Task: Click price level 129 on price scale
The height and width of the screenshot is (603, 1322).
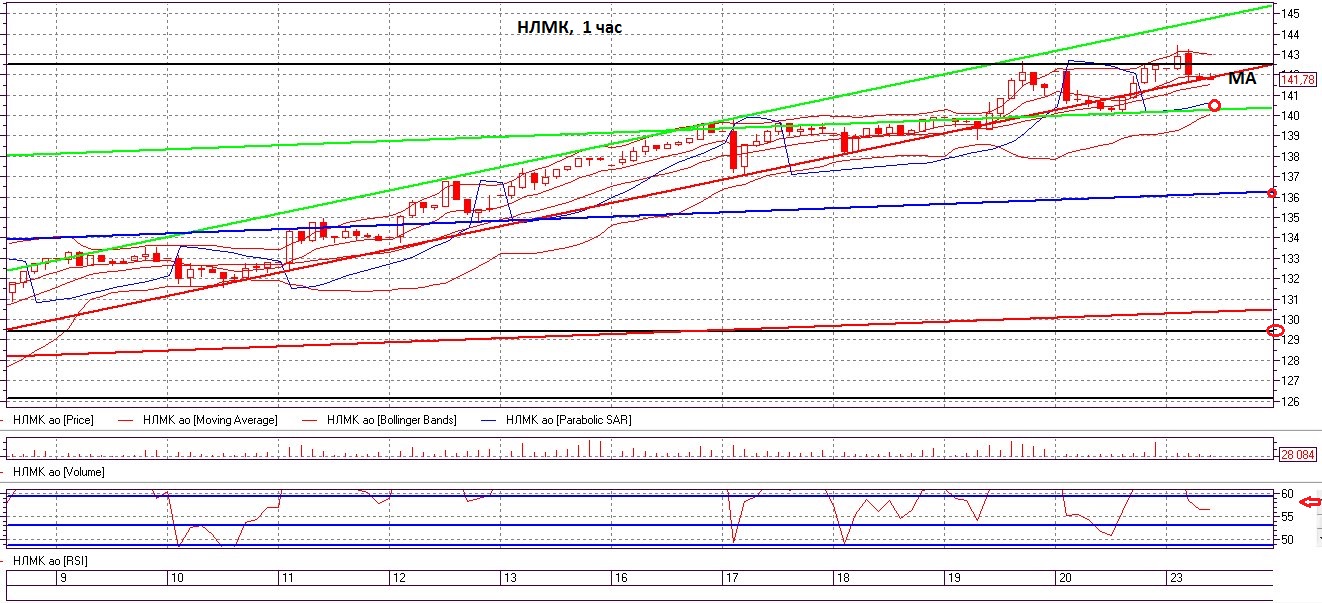Action: click(x=1289, y=341)
